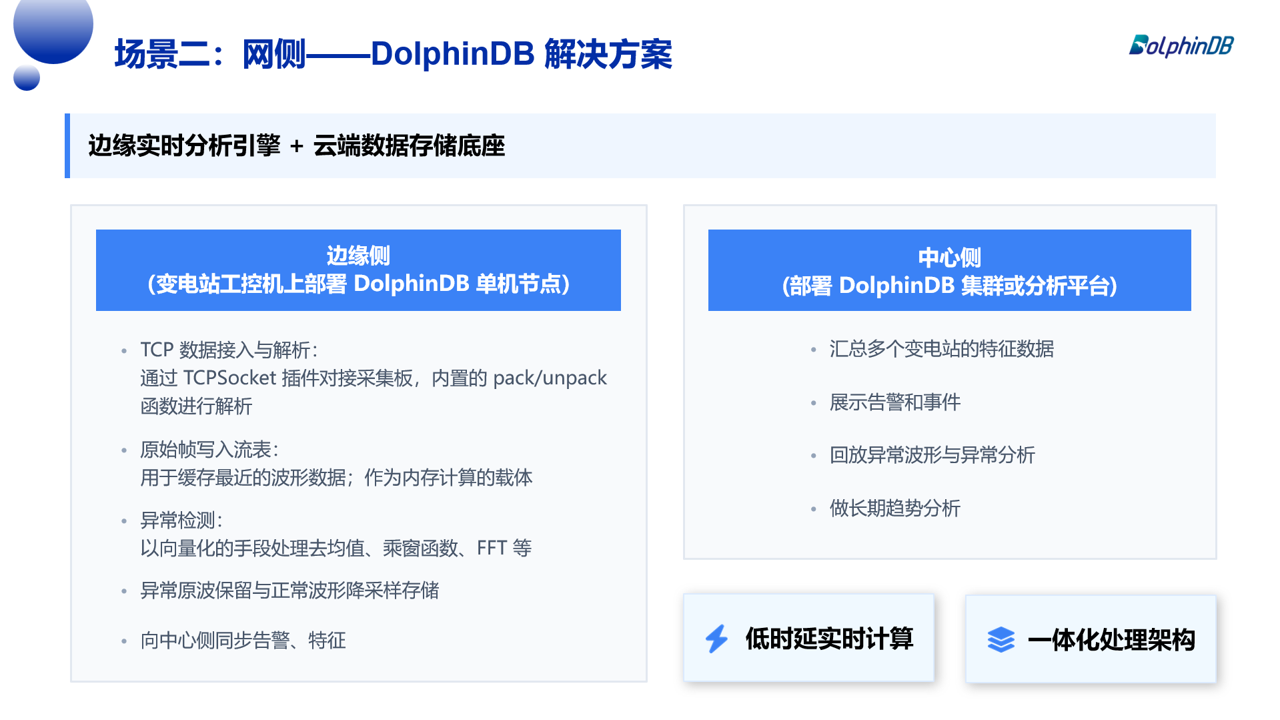Click the 边缘侧 blue header bar

358,270
